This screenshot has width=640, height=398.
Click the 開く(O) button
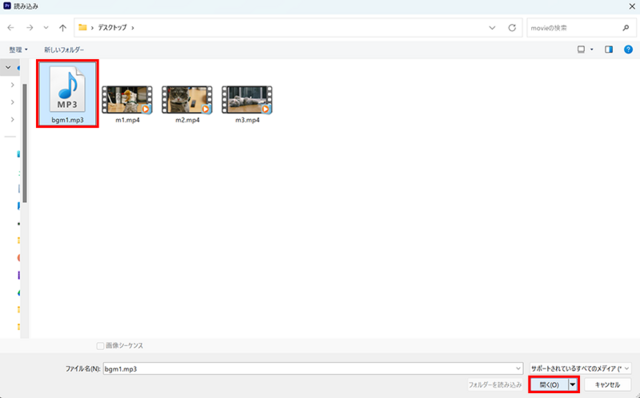pos(549,385)
